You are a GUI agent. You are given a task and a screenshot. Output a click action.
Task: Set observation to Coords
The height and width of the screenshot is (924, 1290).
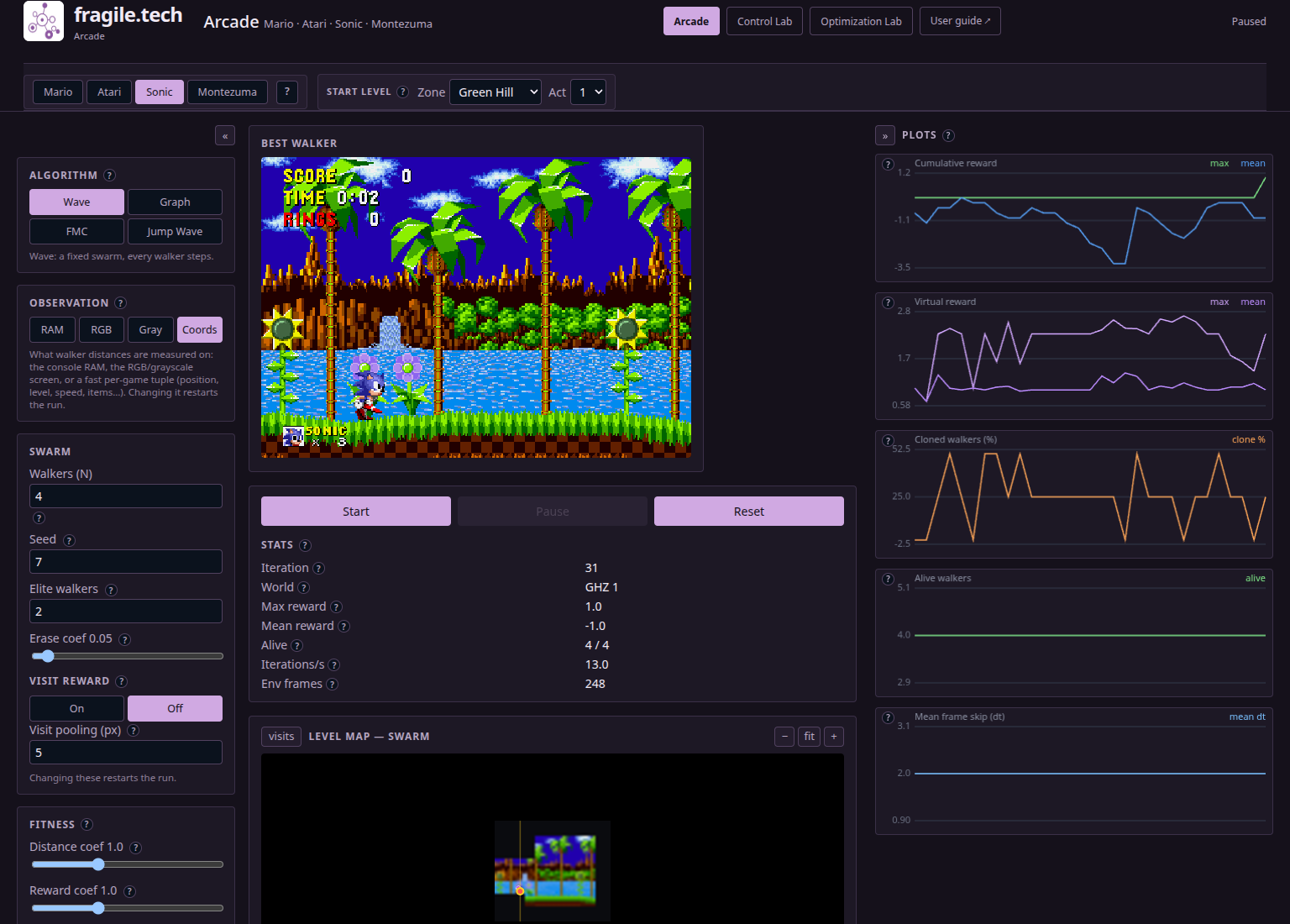(200, 329)
